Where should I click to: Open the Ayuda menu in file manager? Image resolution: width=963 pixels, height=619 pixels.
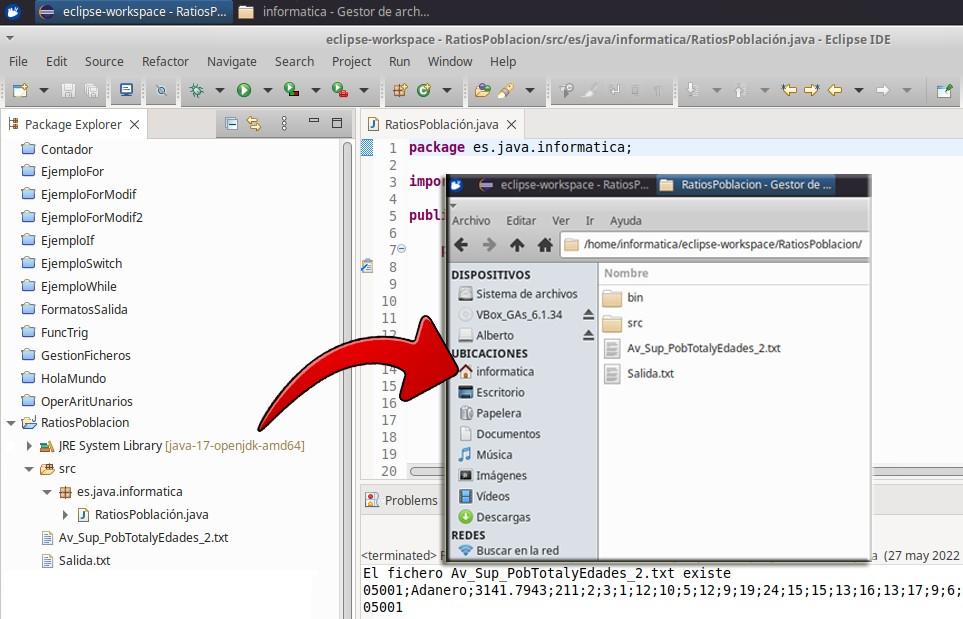pyautogui.click(x=625, y=220)
